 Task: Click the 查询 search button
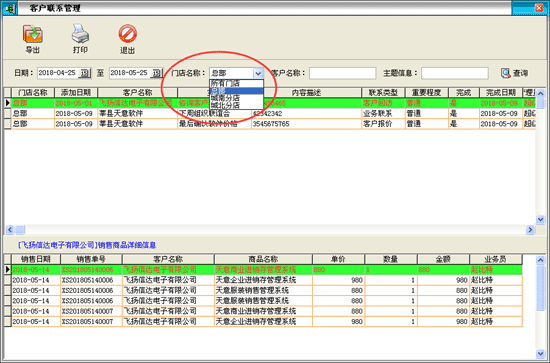pyautogui.click(x=514, y=73)
